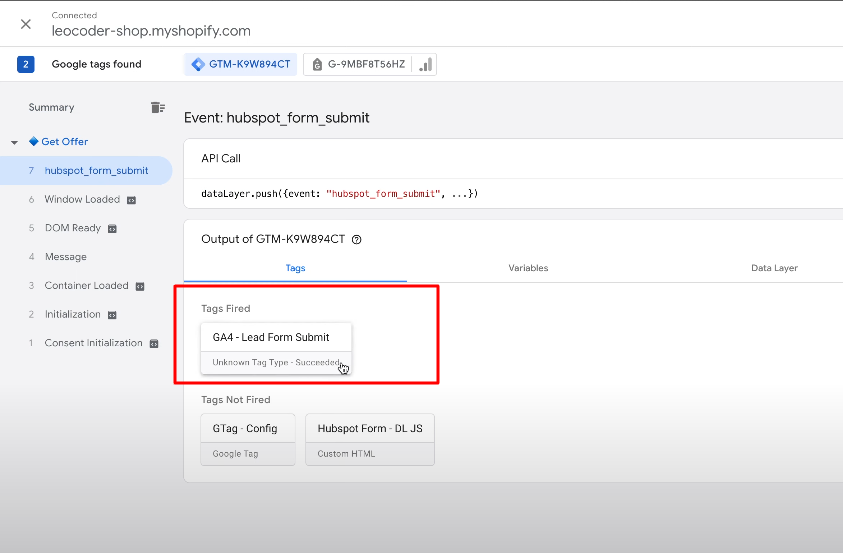Click the GTM diamond icon in container chip
Viewport: 843px width, 553px height.
click(x=198, y=64)
